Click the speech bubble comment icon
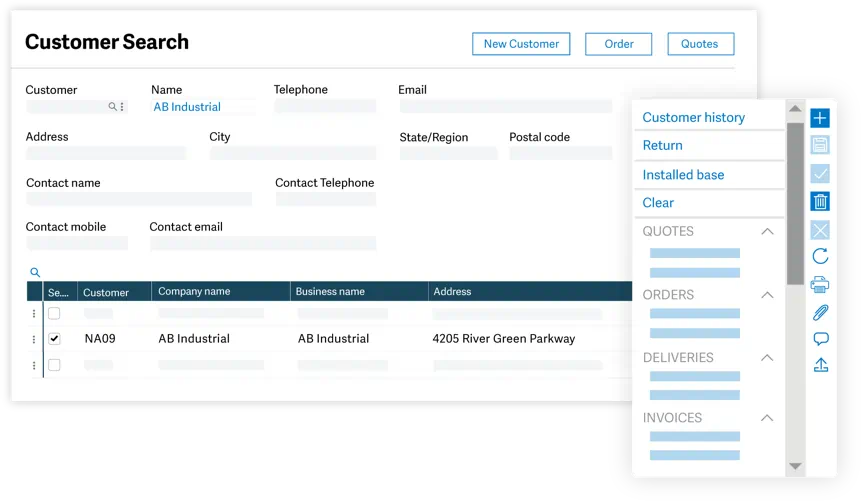This screenshot has width=861, height=501. 820,339
